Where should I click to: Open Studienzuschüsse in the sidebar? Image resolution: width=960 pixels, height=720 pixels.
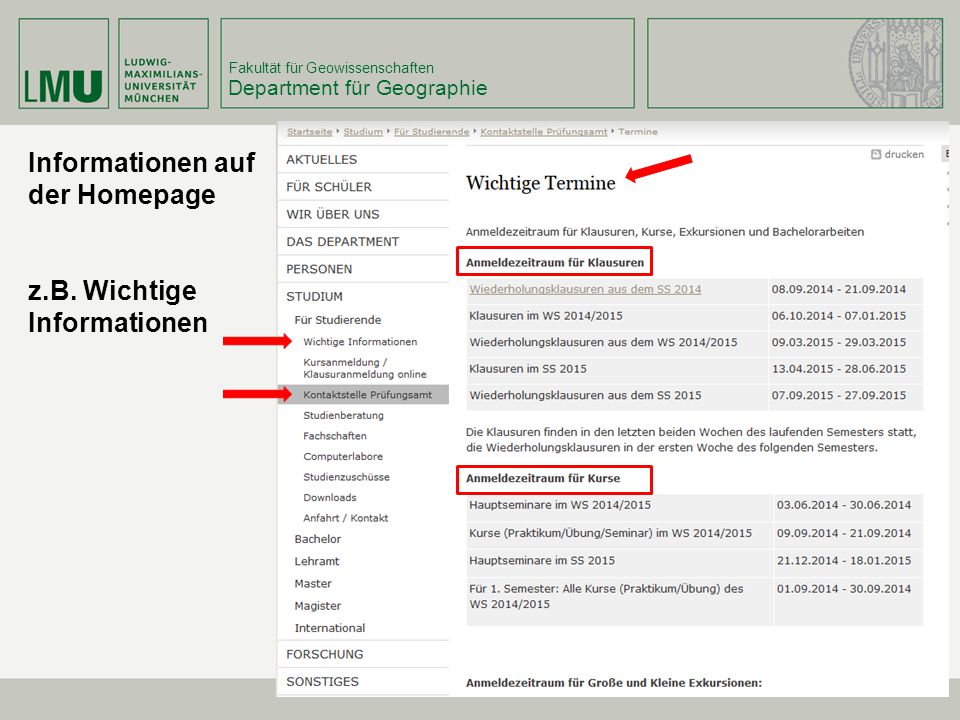click(x=347, y=477)
